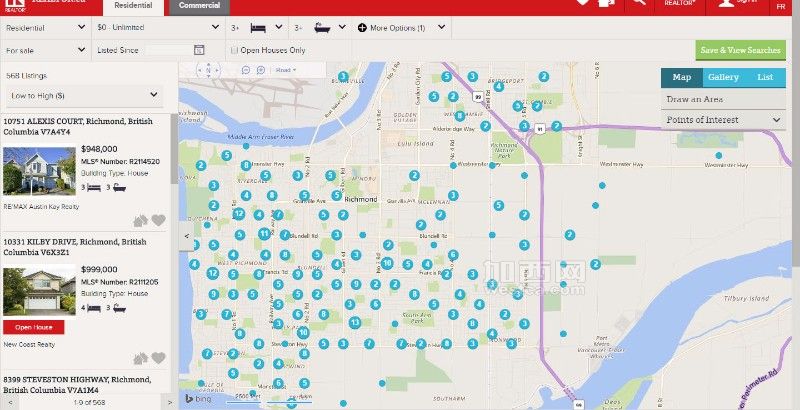Click the plus icon beside More Options

[x=362, y=28]
